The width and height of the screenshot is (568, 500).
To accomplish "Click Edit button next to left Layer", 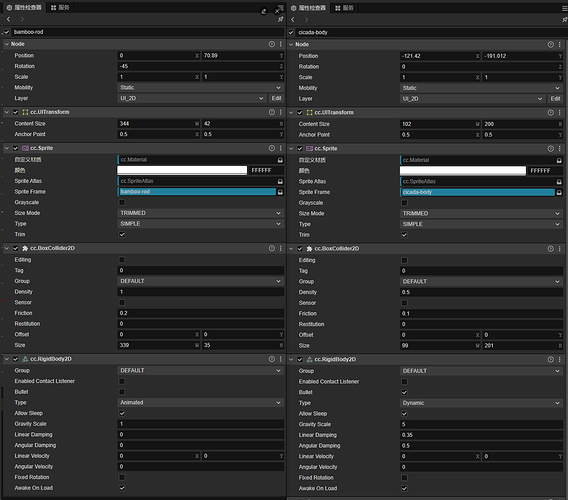I will coord(276,98).
